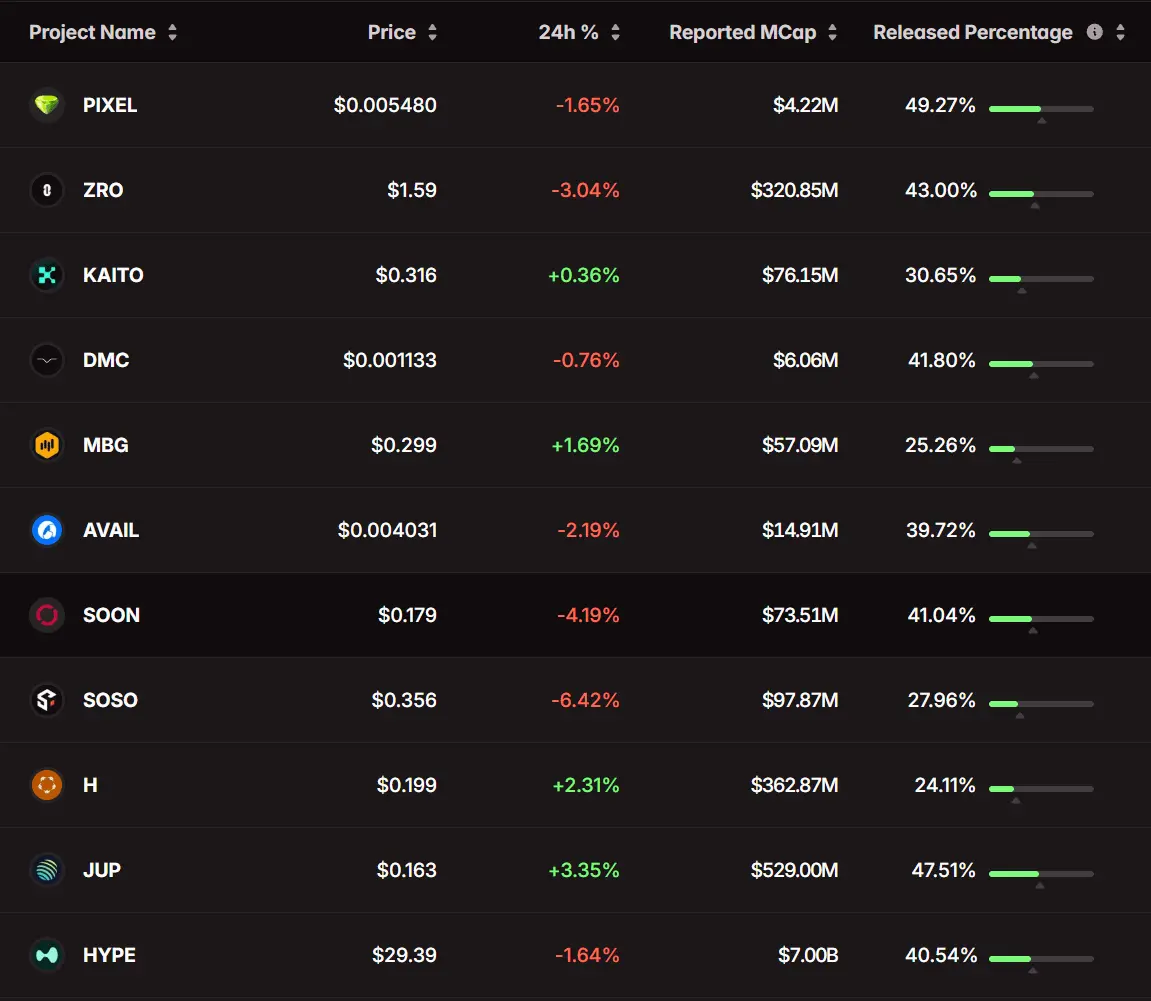
Task: Sort table by Project Name arrows
Action: (172, 33)
